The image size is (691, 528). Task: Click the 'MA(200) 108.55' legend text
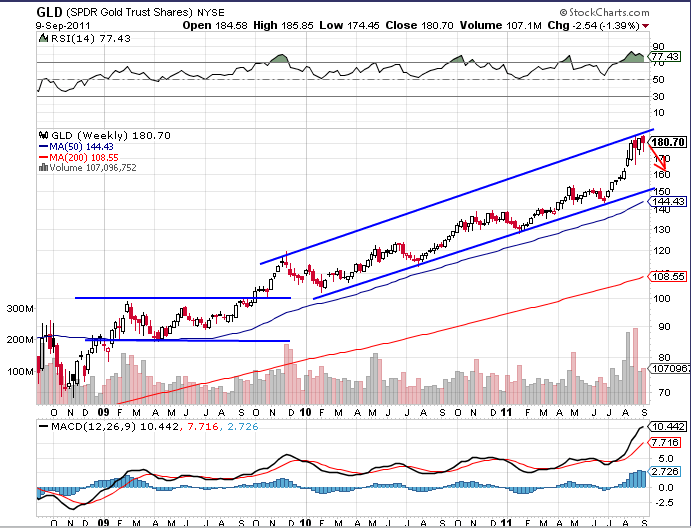click(84, 157)
